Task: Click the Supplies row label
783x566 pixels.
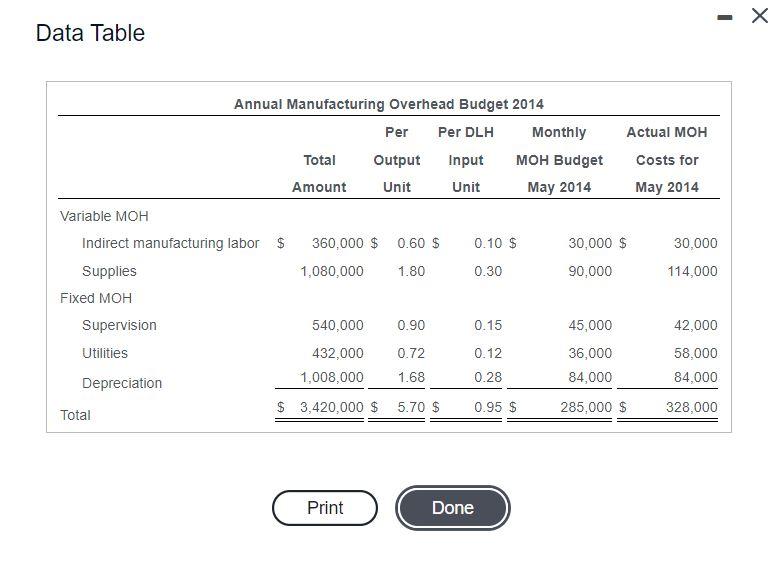Action: click(x=109, y=271)
